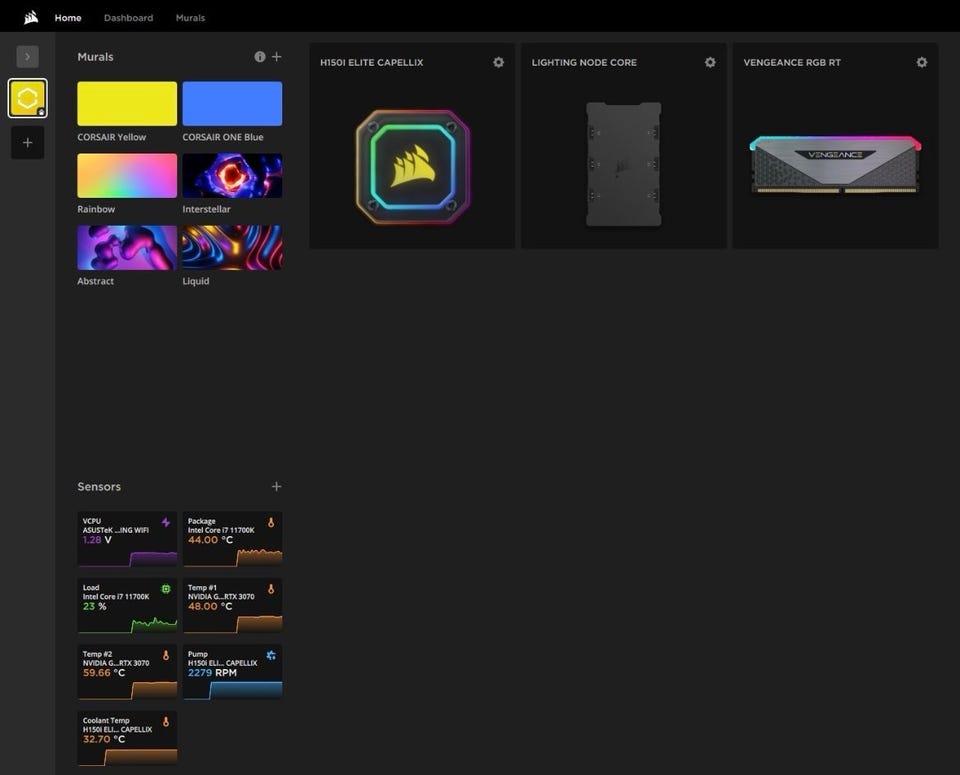Switch to the Murals tab
This screenshot has height=775, width=960.
click(190, 18)
